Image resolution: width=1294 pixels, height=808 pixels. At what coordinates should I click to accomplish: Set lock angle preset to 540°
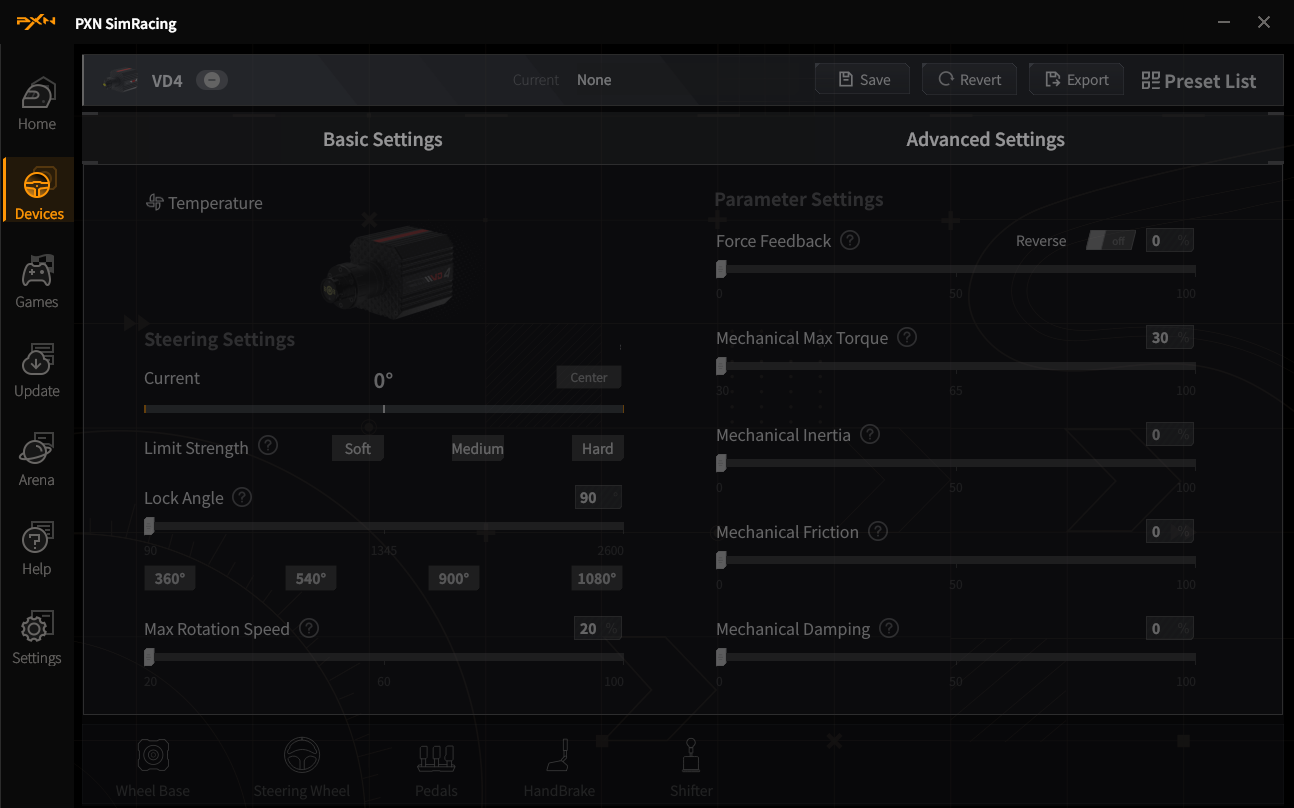tap(311, 578)
